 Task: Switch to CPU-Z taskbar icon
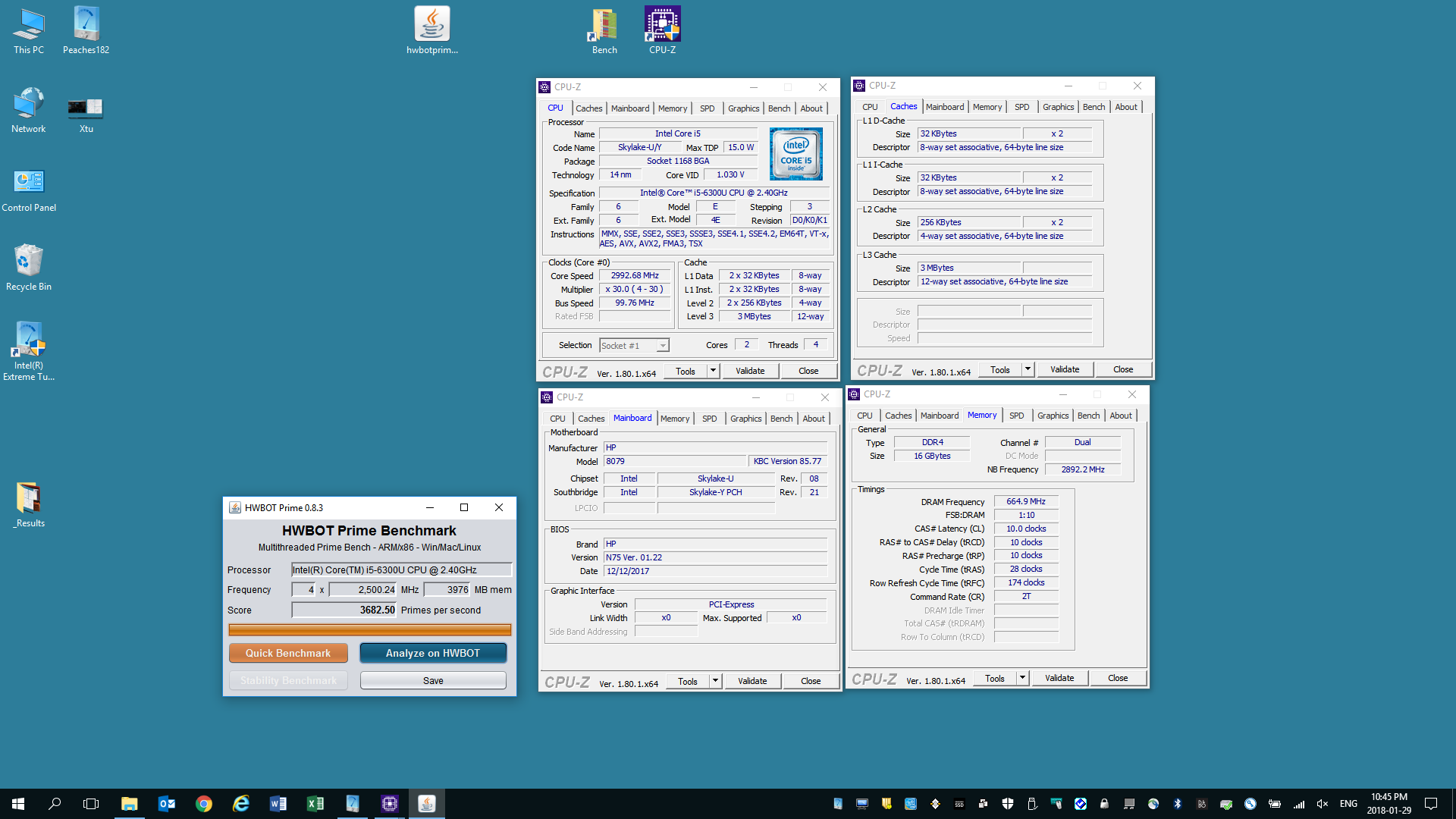(390, 804)
